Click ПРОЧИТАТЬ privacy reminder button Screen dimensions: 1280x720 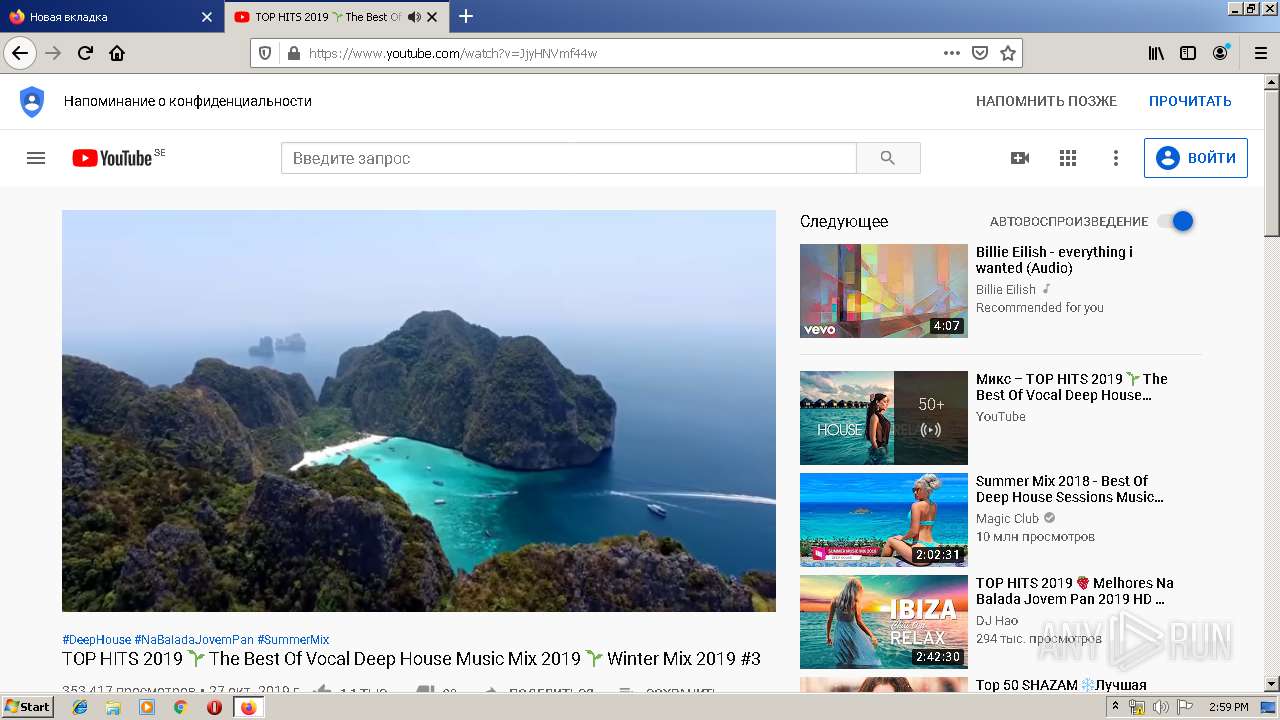[1190, 101]
